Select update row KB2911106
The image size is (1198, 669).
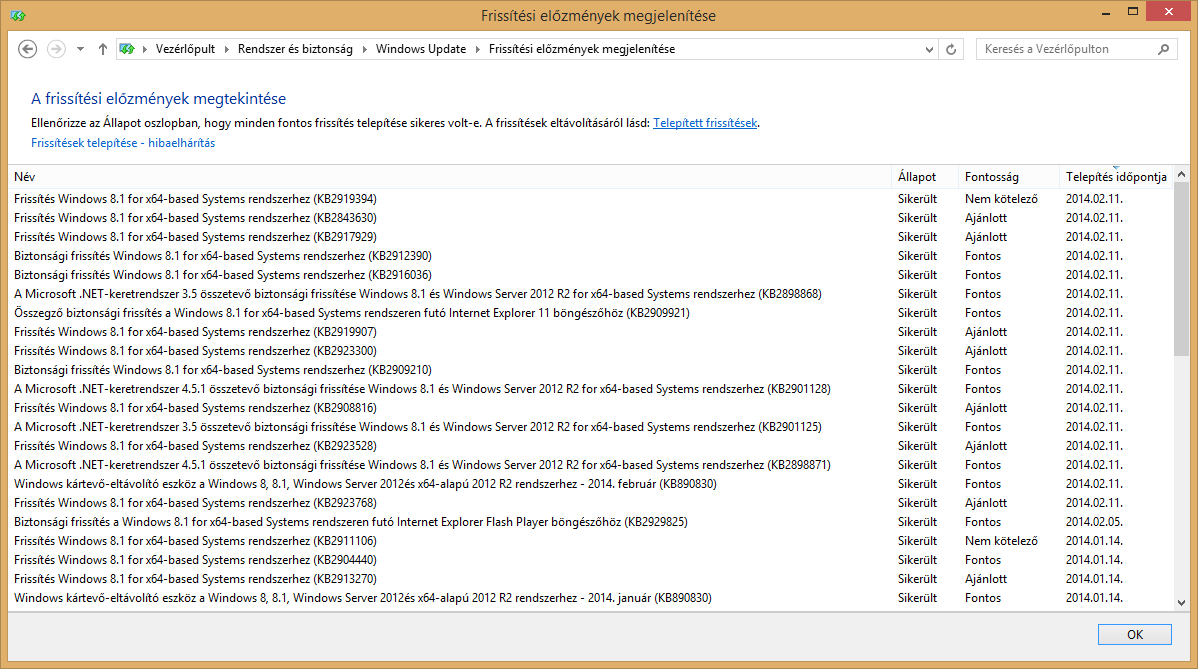pos(590,541)
